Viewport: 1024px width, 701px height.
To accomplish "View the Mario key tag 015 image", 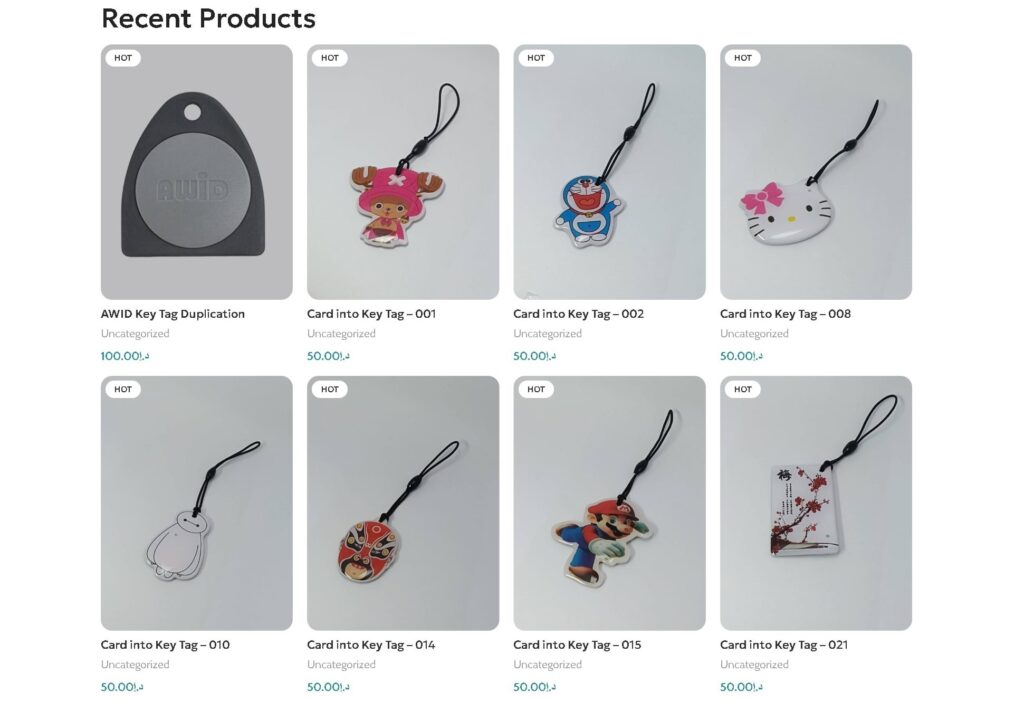I will tap(609, 503).
